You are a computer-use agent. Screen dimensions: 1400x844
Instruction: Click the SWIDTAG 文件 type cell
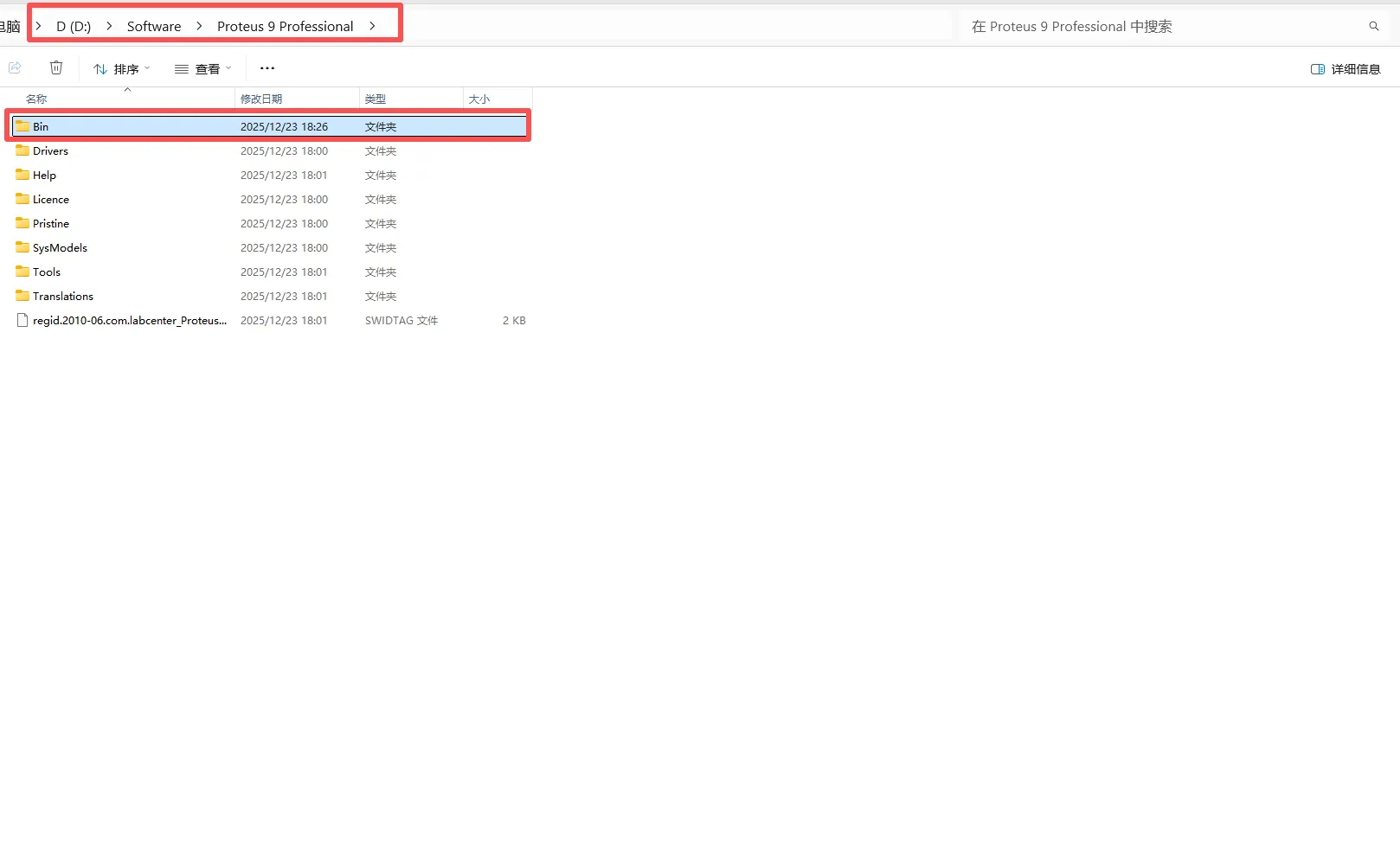(401, 321)
